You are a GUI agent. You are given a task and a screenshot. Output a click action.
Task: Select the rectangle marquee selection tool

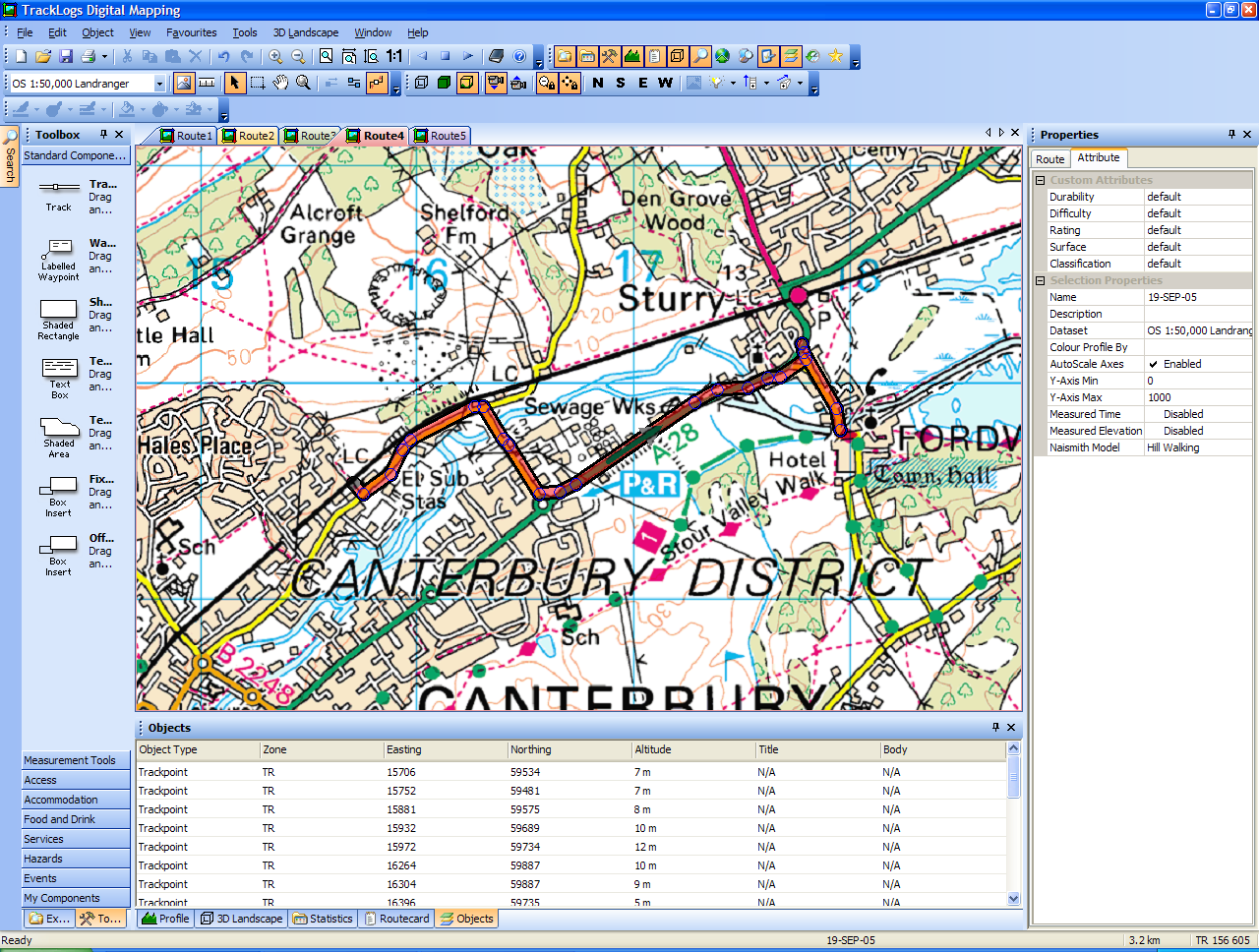tap(258, 84)
